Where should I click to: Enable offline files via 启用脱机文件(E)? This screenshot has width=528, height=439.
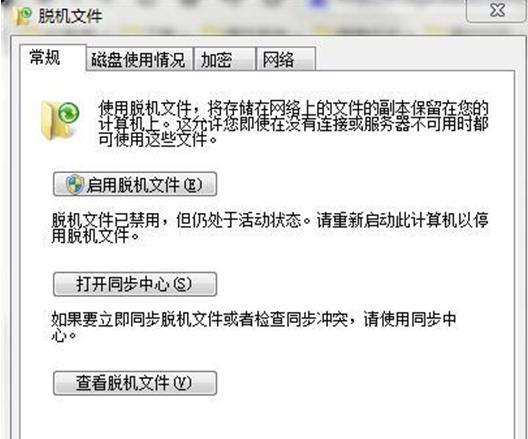tap(135, 184)
